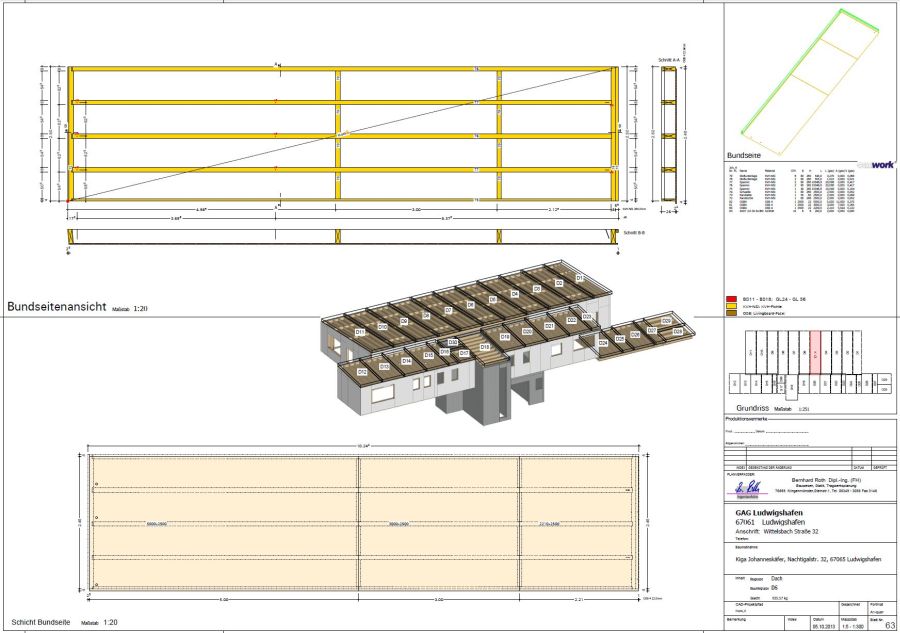Click the 'Dach' value in title block
This screenshot has height=633, width=900.
point(777,578)
